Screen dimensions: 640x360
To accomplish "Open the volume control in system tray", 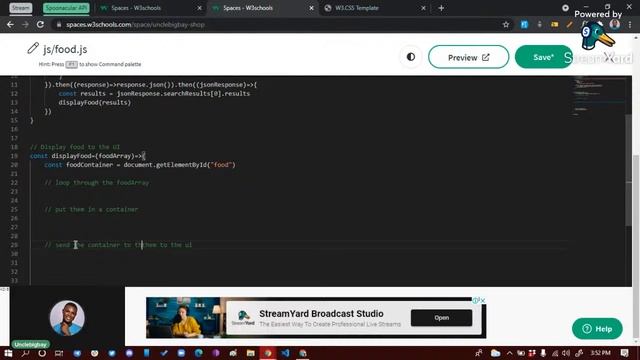I will (x=566, y=353).
